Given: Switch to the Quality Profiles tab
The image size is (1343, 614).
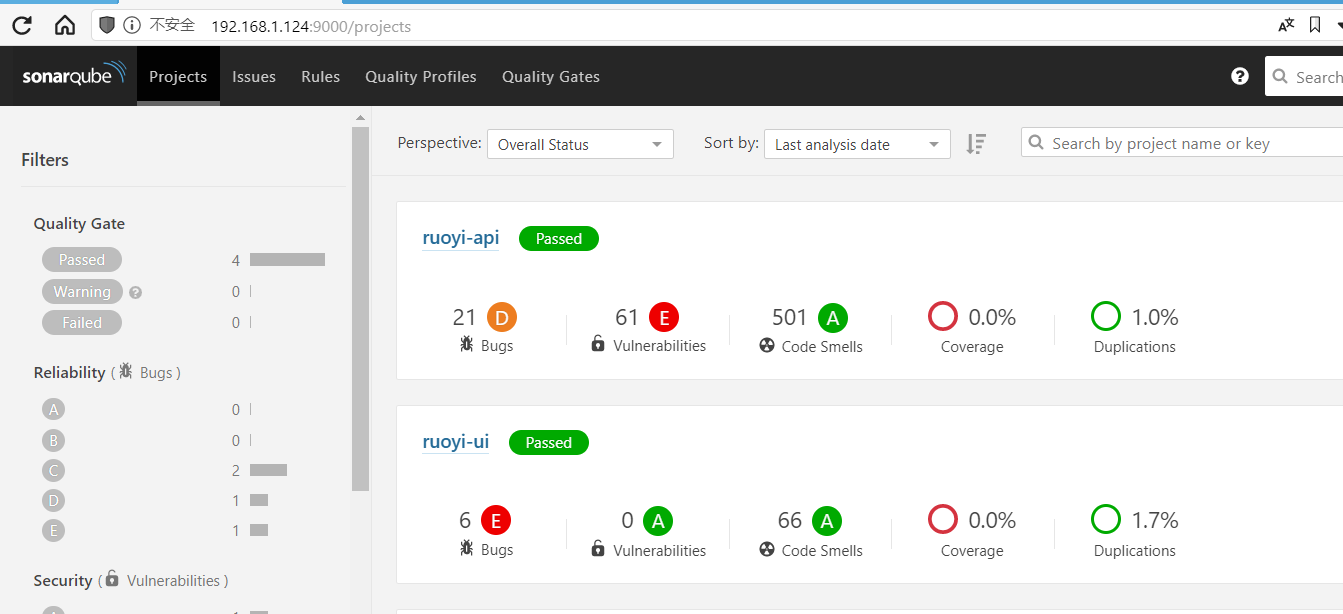Looking at the screenshot, I should tap(420, 76).
